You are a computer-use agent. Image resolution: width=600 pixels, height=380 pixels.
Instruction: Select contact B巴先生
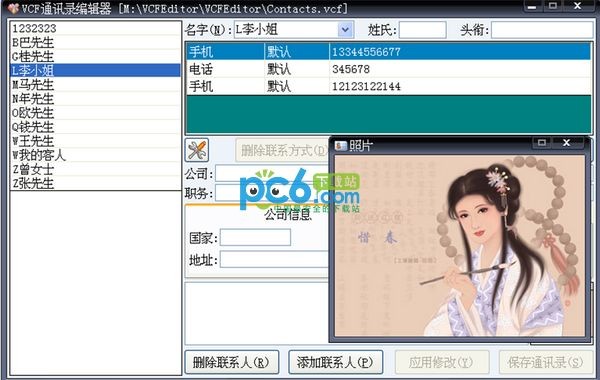coord(96,42)
